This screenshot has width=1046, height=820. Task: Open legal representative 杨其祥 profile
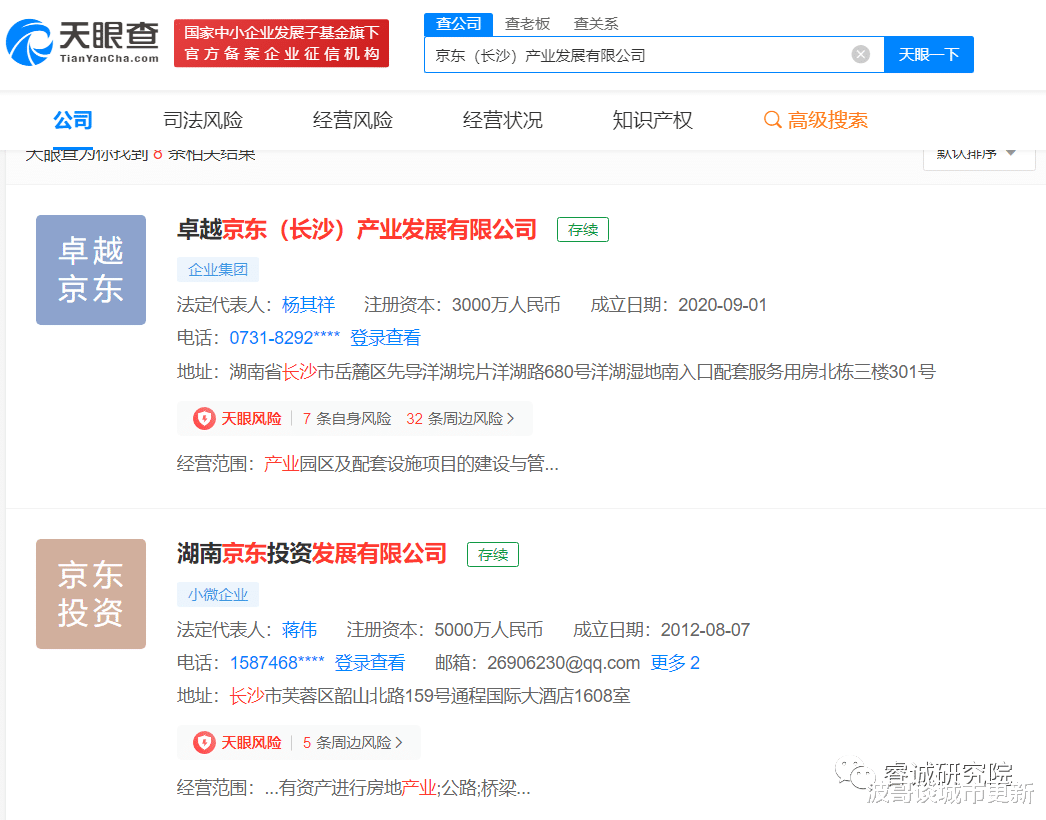point(308,305)
